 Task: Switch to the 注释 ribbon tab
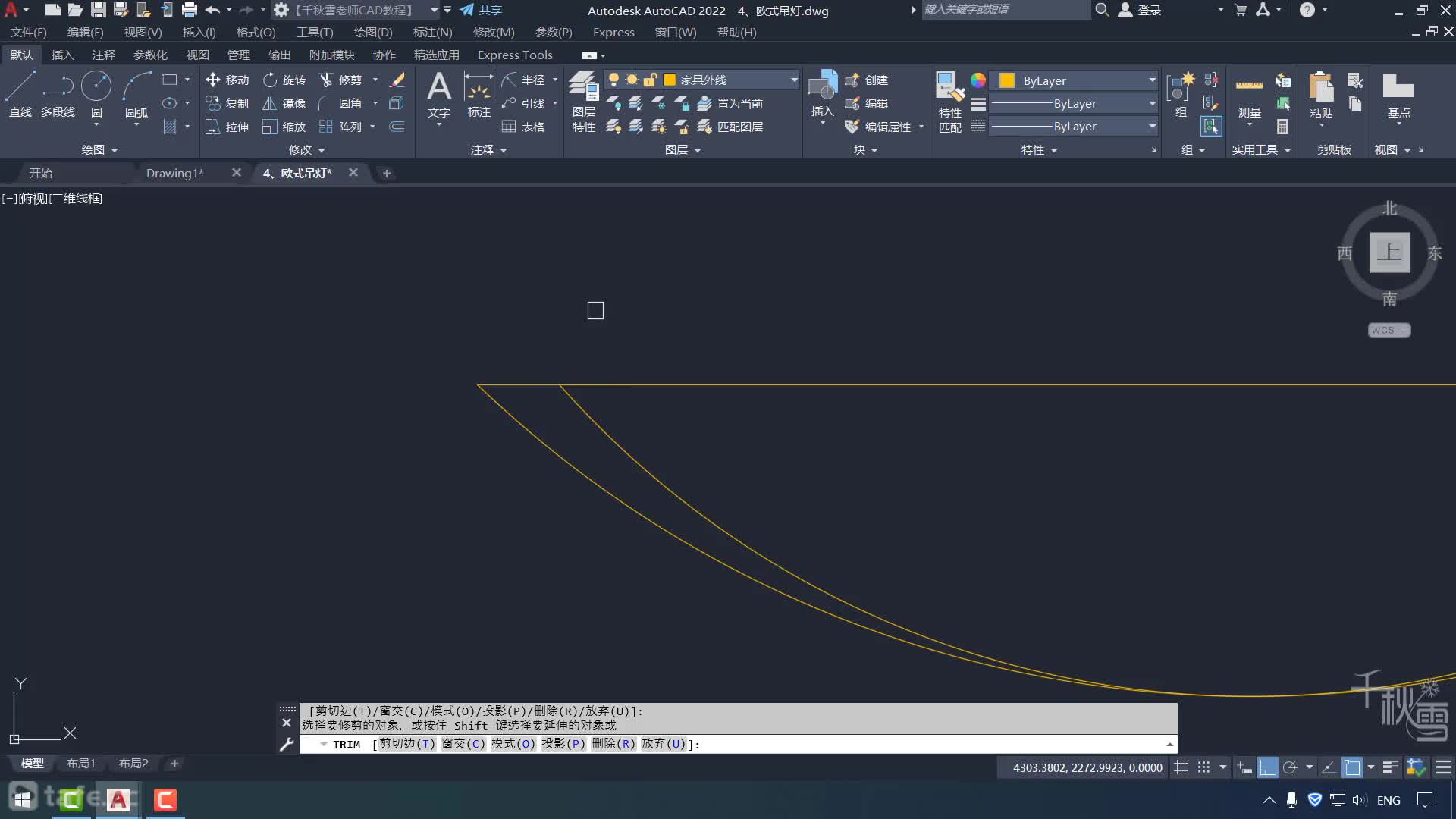point(104,55)
